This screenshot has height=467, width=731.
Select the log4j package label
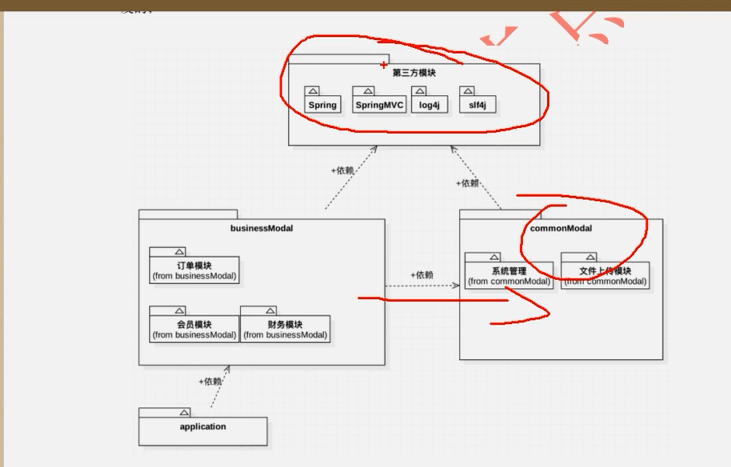click(x=429, y=105)
